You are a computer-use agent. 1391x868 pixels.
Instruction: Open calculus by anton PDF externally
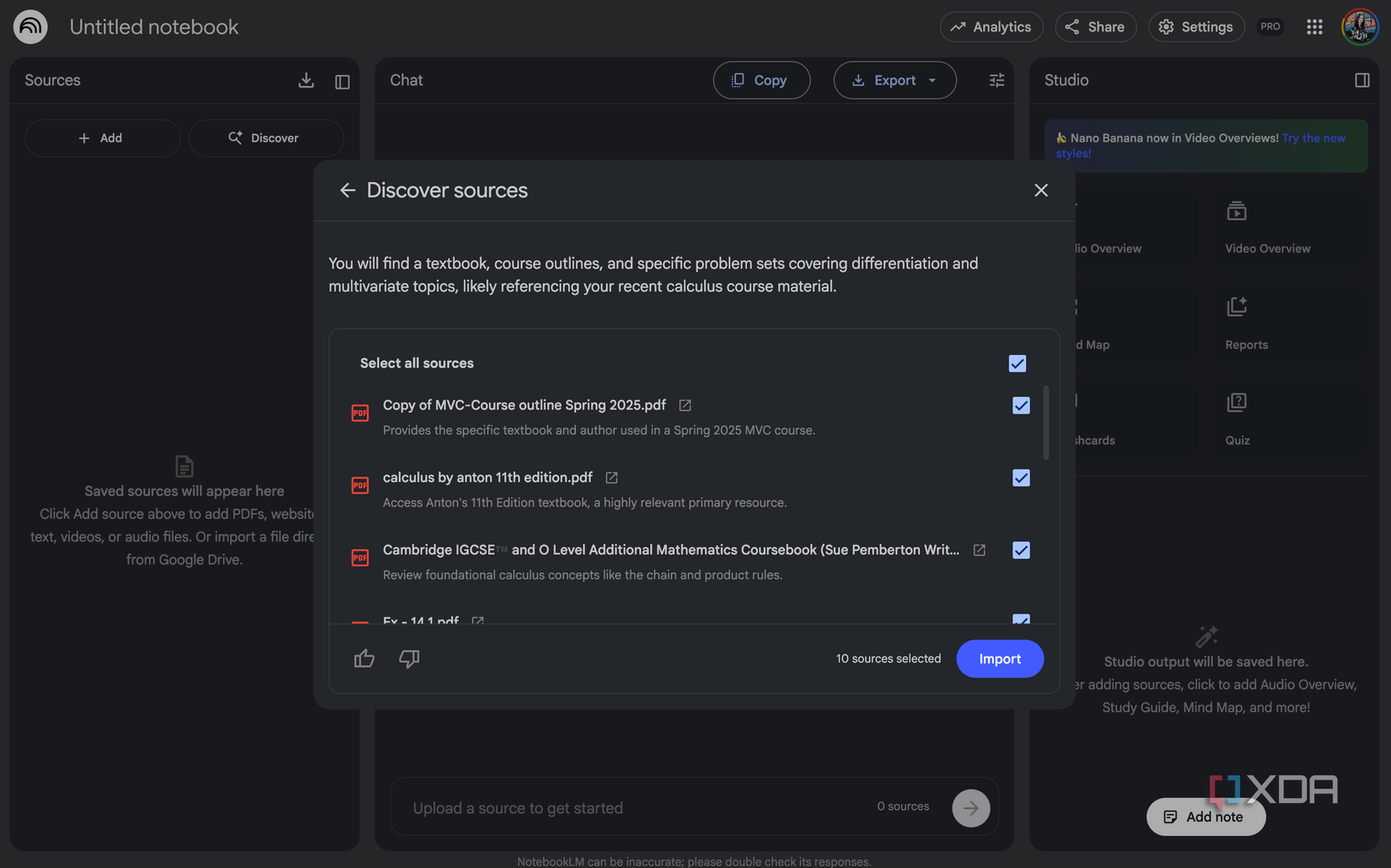612,478
